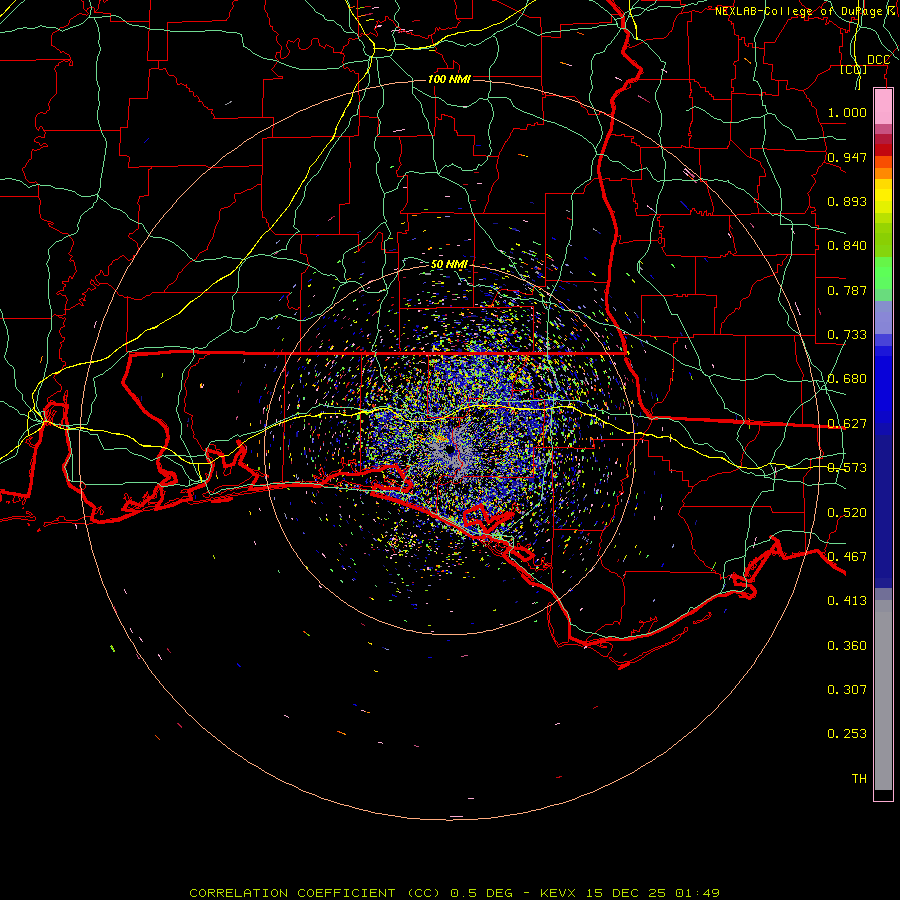Image resolution: width=900 pixels, height=900 pixels.
Task: Click the 01:49 timestamp in the caption
Action: (x=697, y=893)
